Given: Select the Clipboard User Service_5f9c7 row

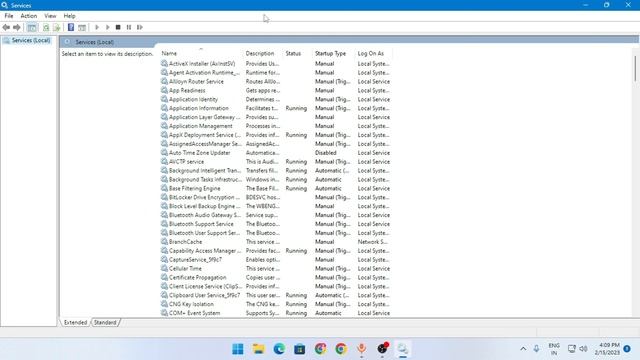Looking at the screenshot, I should (276, 295).
